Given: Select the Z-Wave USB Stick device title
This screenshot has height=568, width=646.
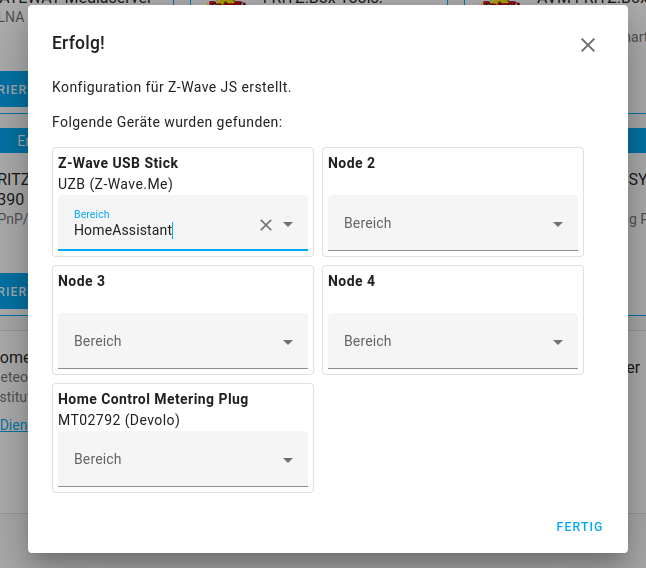Looking at the screenshot, I should pos(118,163).
